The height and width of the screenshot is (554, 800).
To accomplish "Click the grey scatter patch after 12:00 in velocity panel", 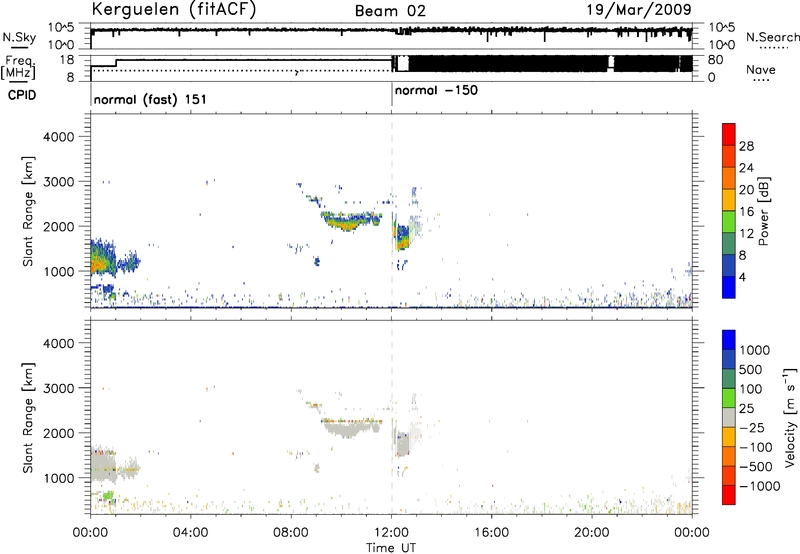I will tap(402, 442).
